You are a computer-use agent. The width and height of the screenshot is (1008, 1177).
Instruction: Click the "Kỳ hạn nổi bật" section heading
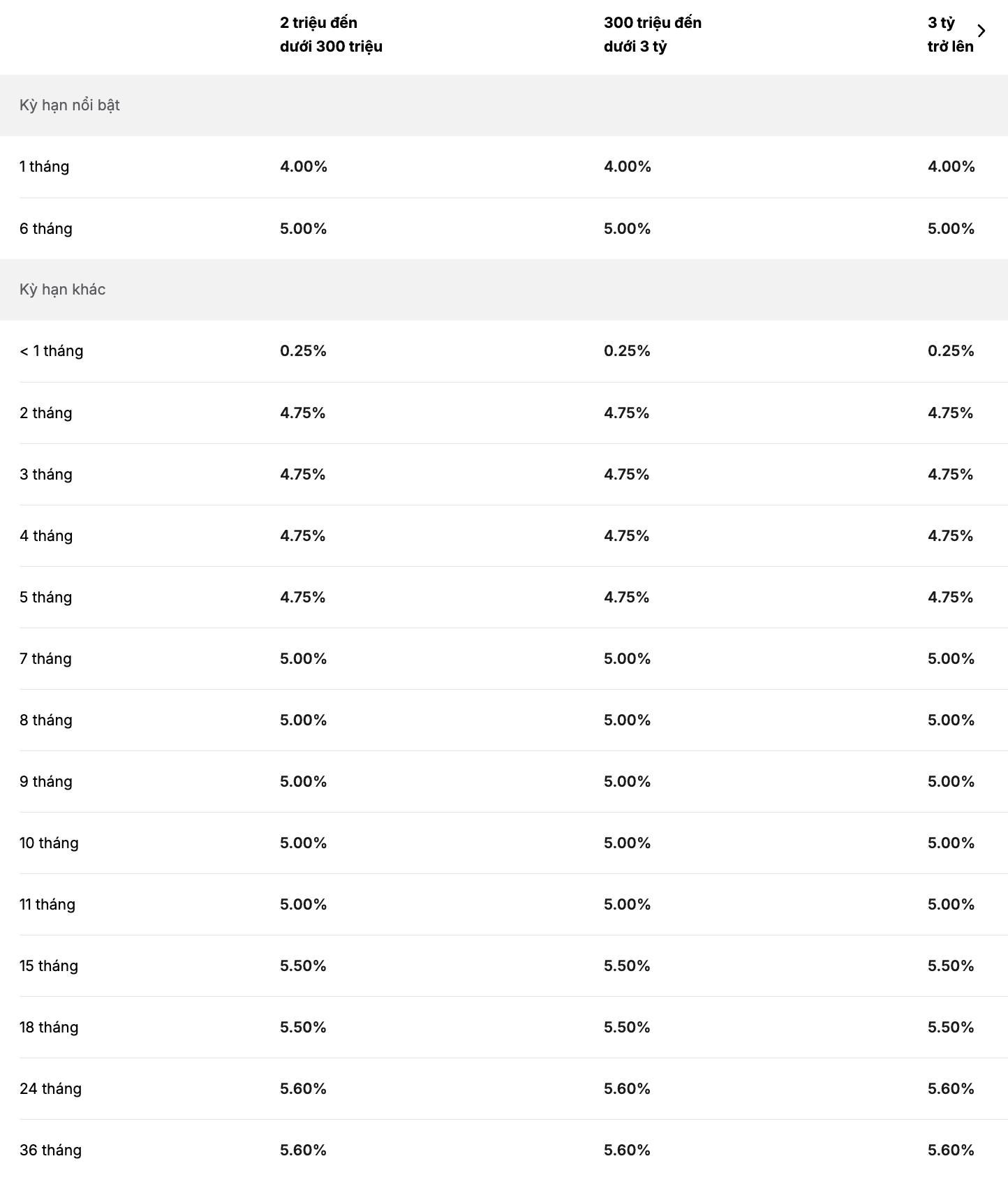[70, 105]
